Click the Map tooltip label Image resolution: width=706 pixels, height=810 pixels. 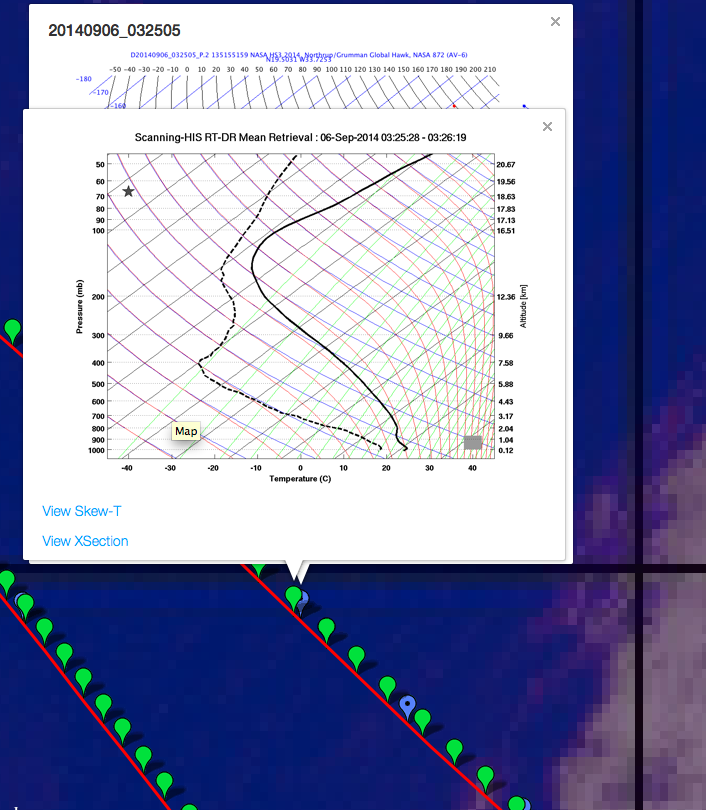pyautogui.click(x=187, y=431)
